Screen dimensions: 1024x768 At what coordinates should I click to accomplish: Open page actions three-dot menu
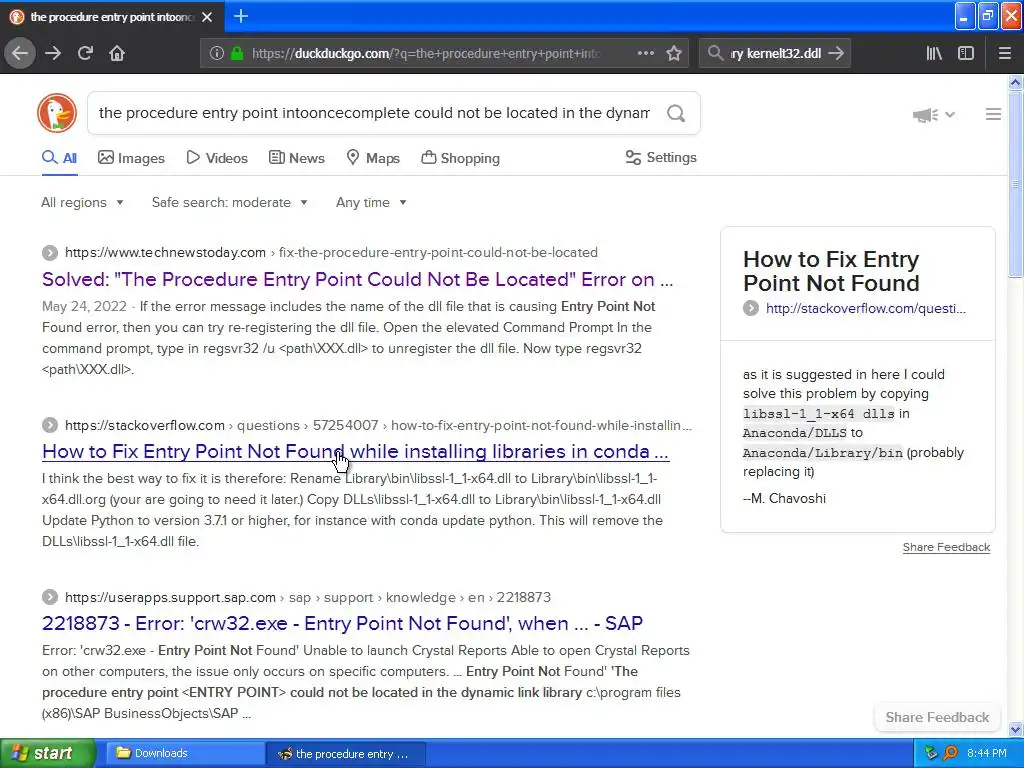pyautogui.click(x=645, y=53)
